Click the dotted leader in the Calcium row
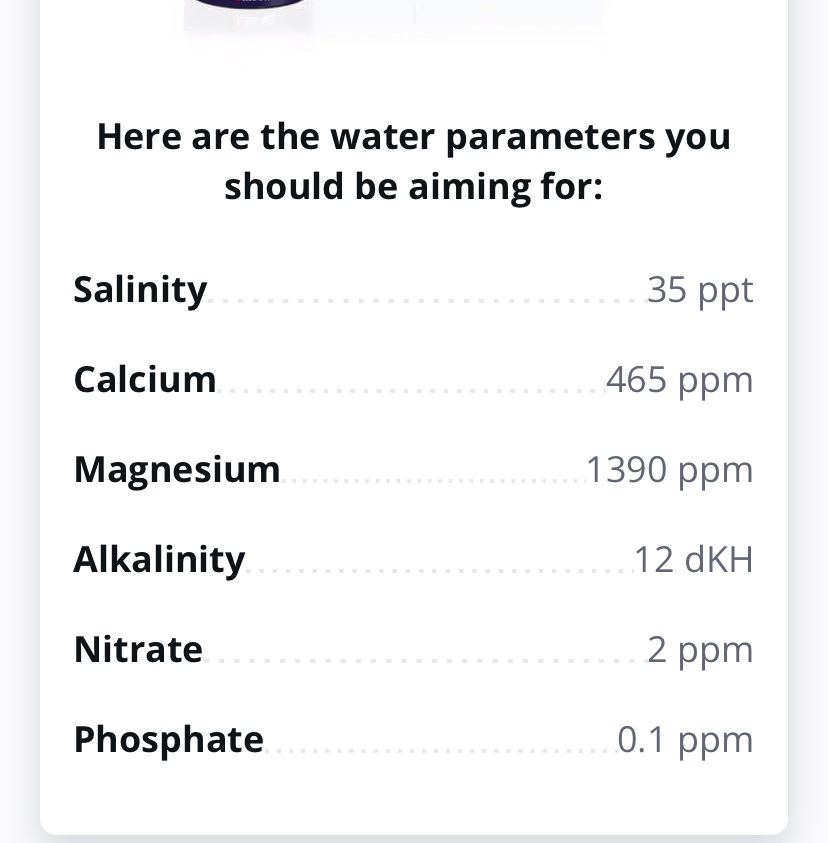The image size is (828, 843). pos(410,389)
